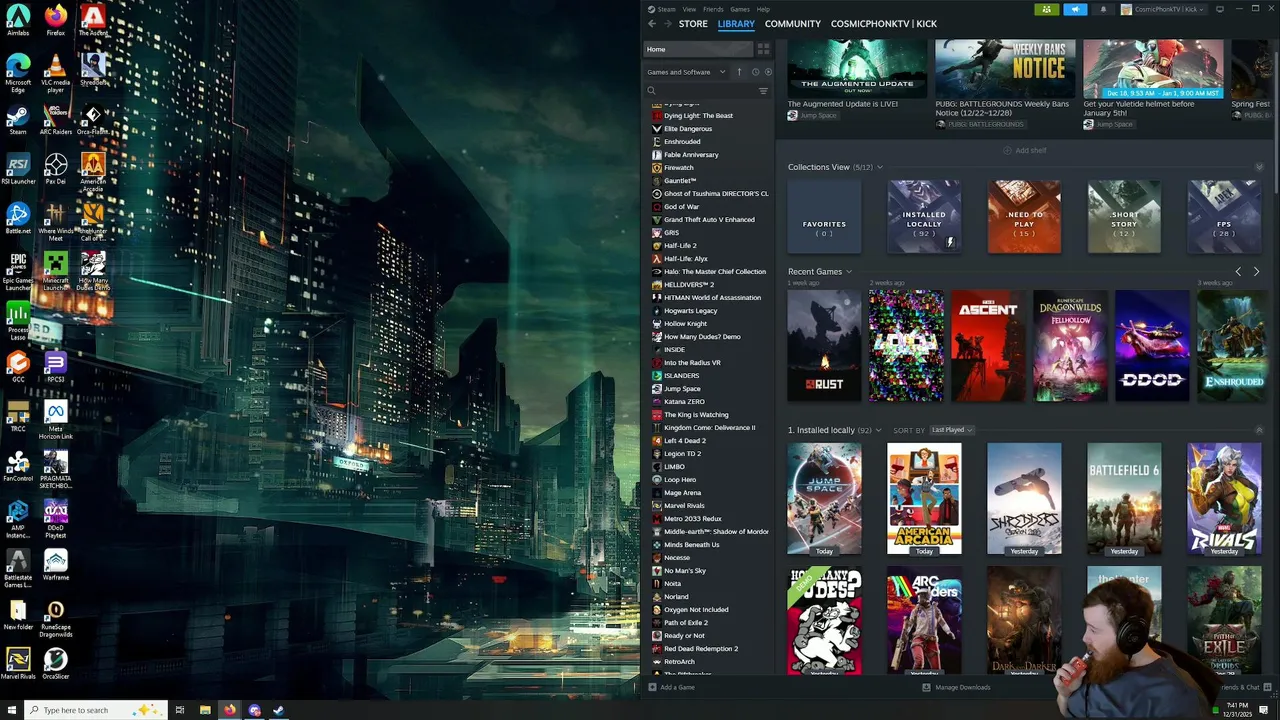Select the Epic Games Launcher icon
The image size is (1280, 720).
18,271
